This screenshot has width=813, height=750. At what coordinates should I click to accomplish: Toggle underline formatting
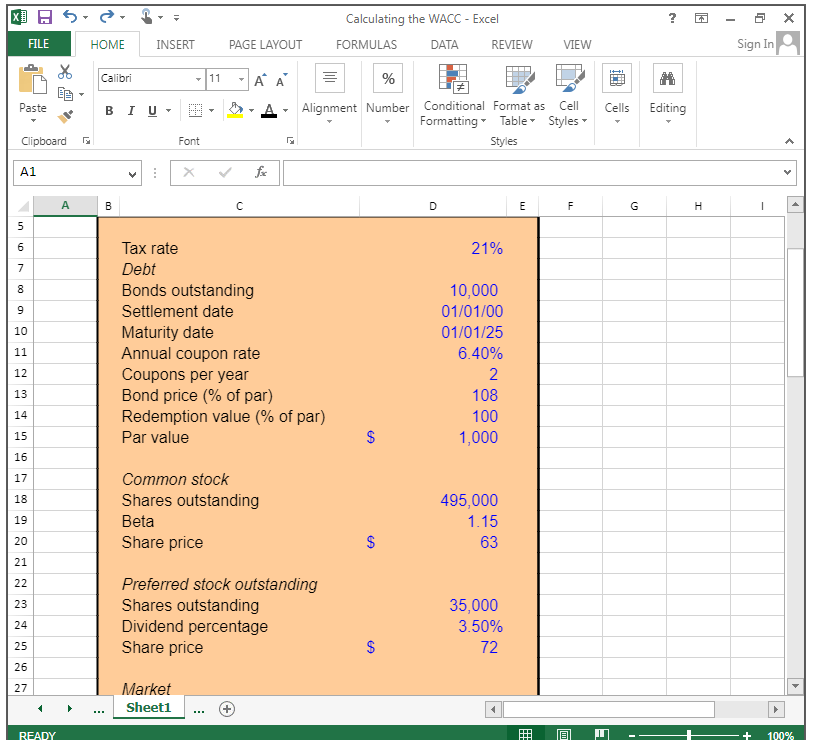pos(152,110)
